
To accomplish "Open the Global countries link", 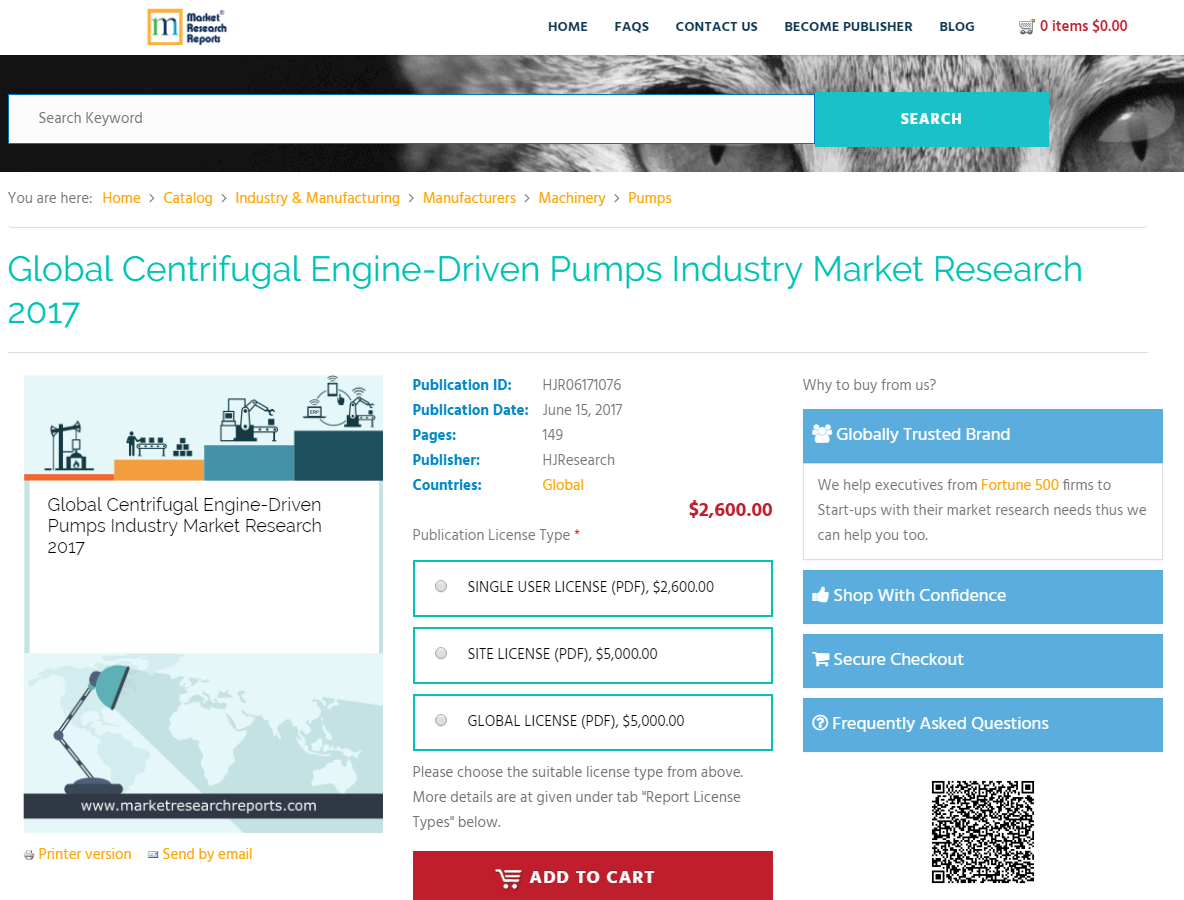I will click(563, 485).
